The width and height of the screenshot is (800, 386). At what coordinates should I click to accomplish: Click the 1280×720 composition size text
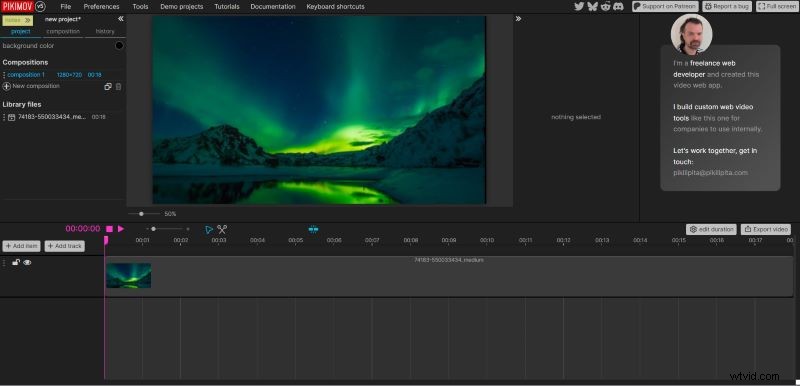tap(69, 75)
